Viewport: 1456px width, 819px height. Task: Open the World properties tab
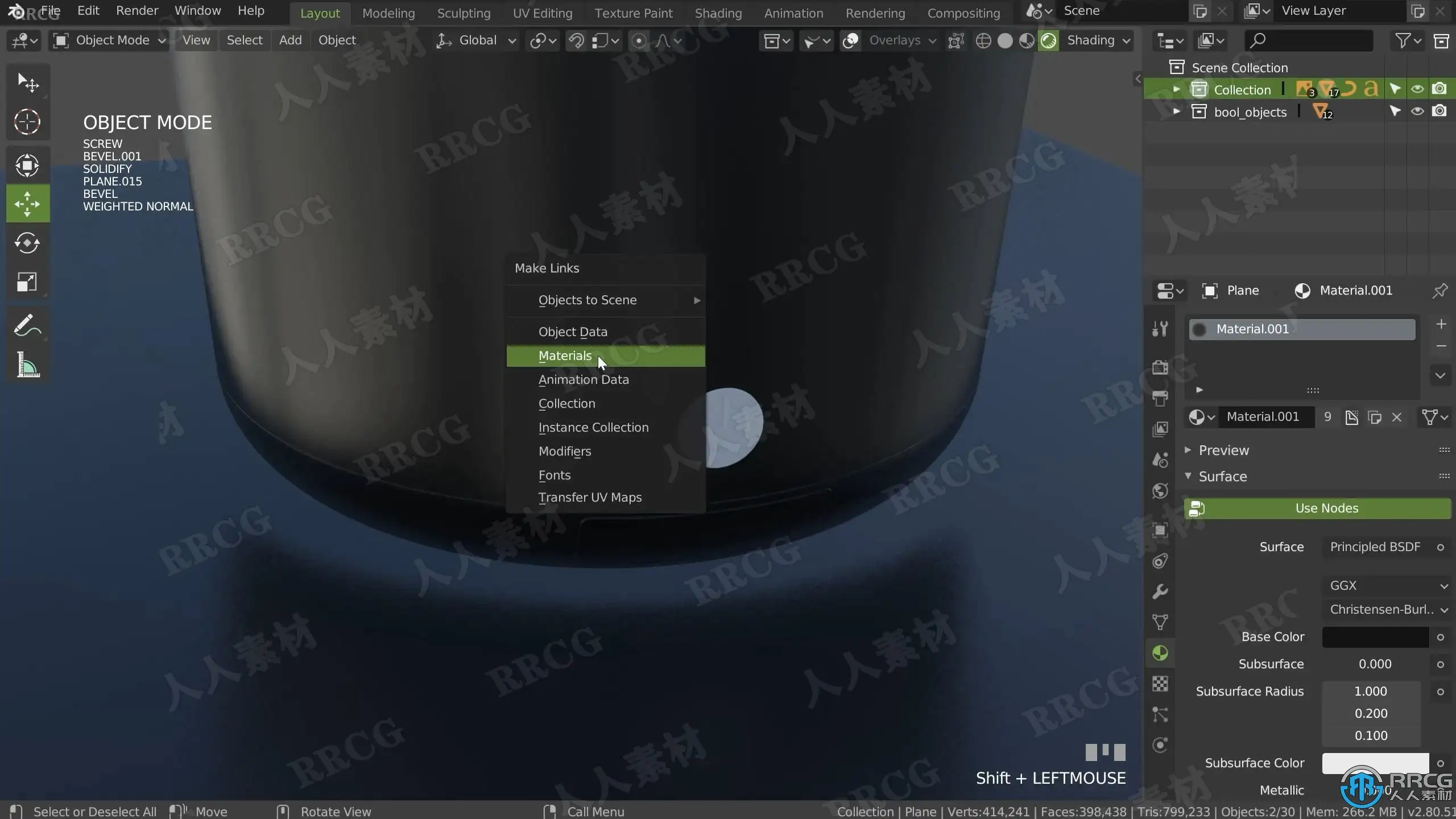pos(1160,491)
